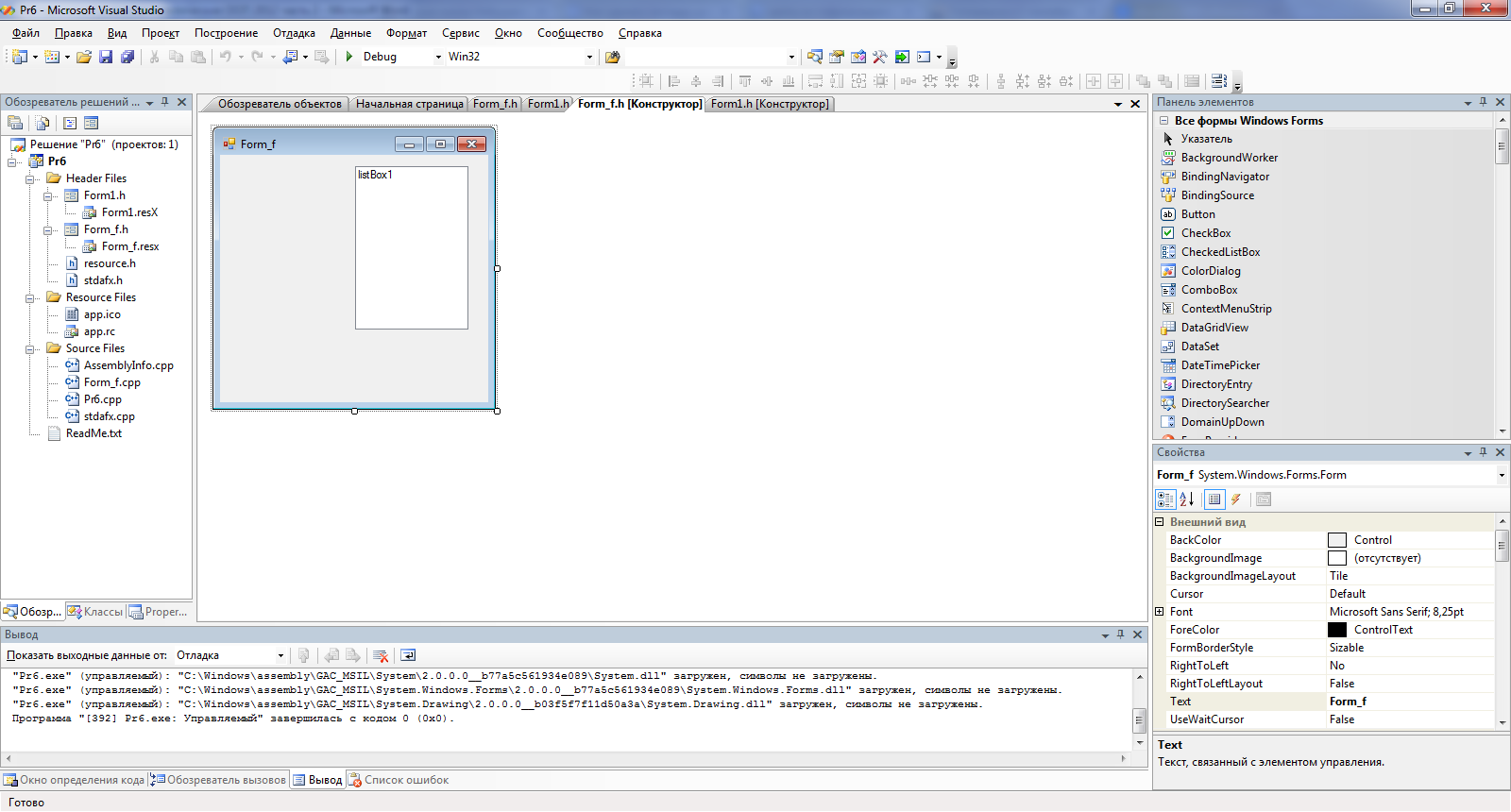
Task: Select ComboBox control in Toolbox
Action: point(1209,290)
